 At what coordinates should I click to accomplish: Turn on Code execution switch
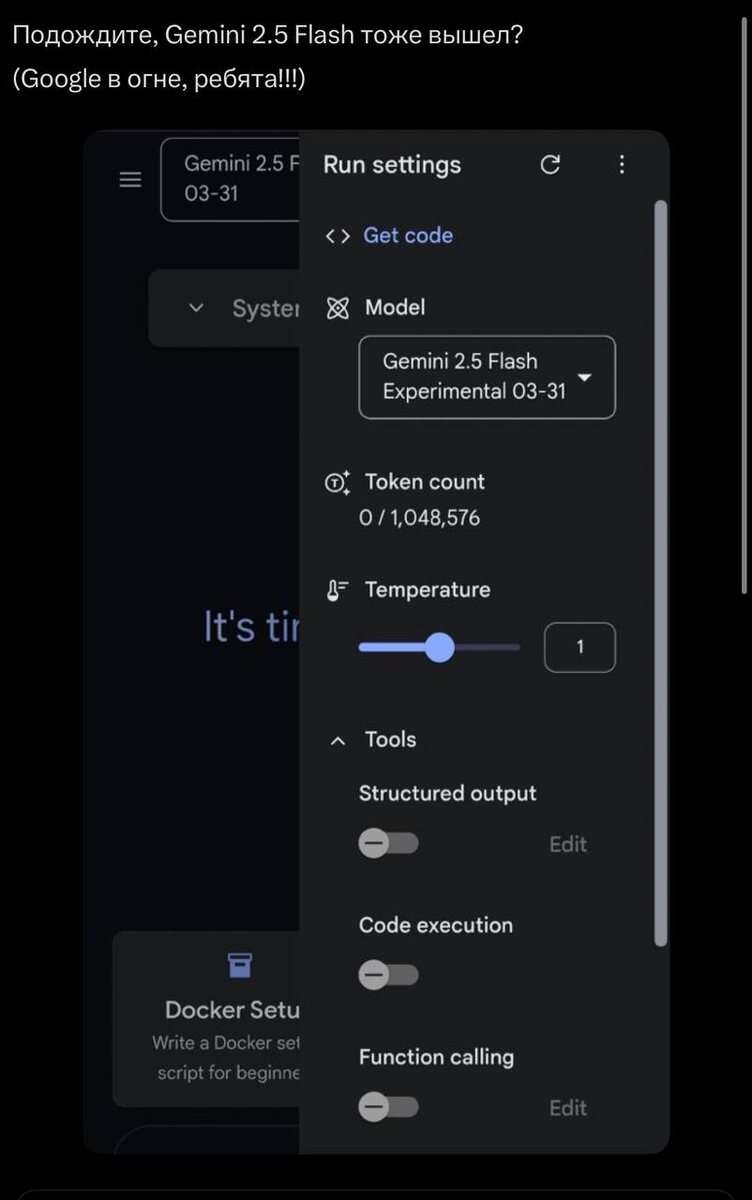point(388,974)
